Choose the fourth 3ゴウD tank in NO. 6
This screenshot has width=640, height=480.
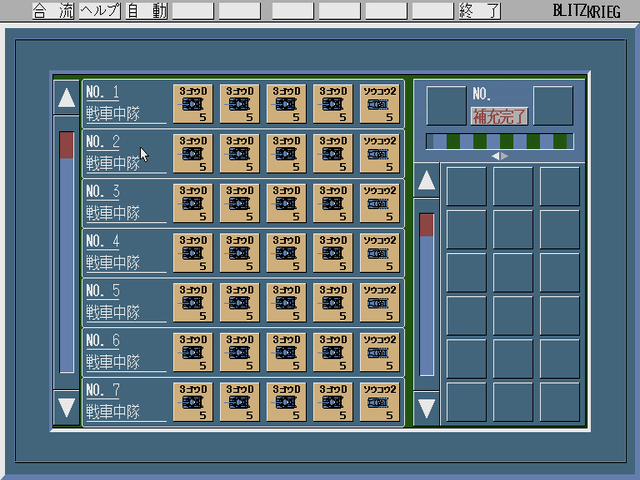click(x=333, y=354)
